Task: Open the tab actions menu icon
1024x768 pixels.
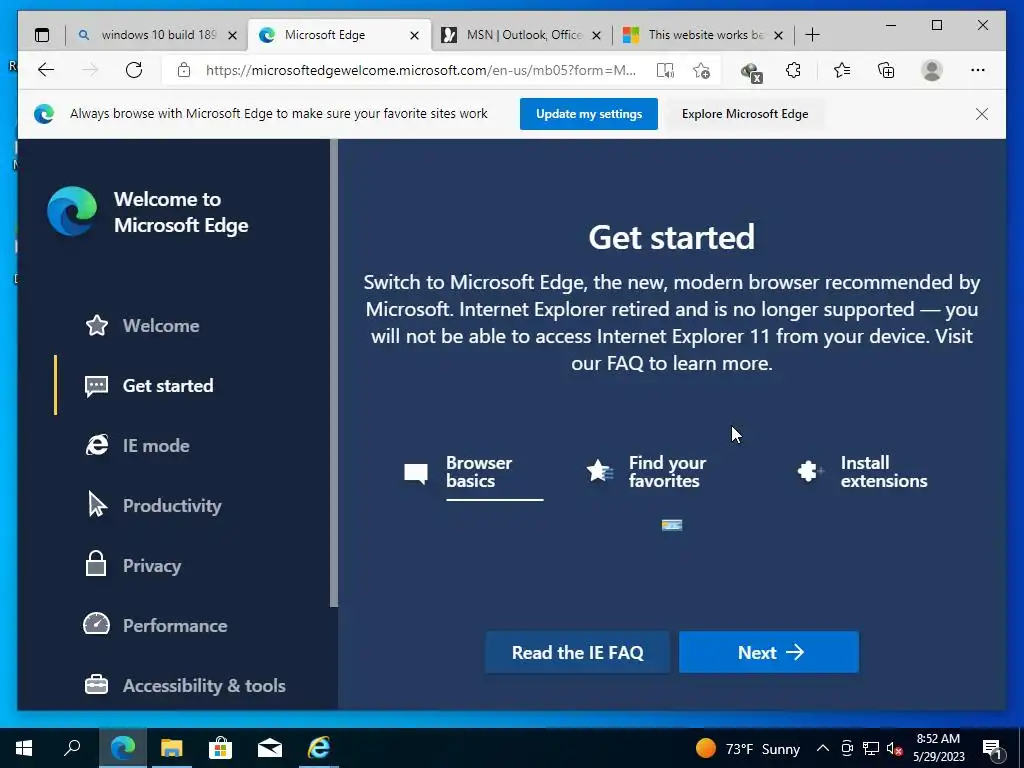Action: (42, 35)
